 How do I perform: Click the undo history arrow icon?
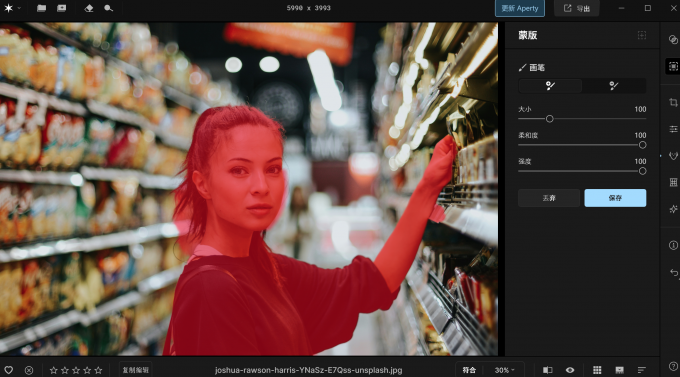pyautogui.click(x=673, y=272)
